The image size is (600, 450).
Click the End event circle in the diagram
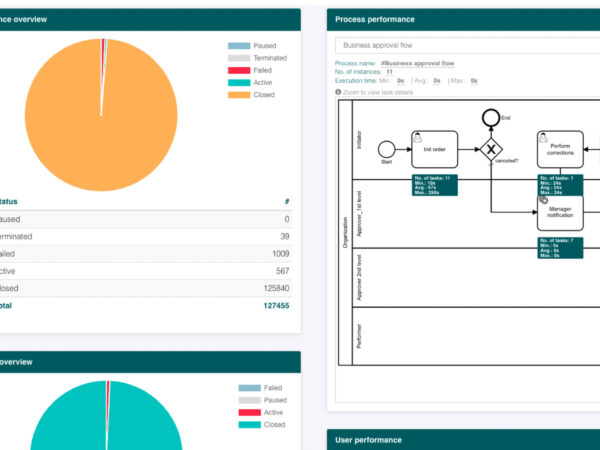(491, 118)
